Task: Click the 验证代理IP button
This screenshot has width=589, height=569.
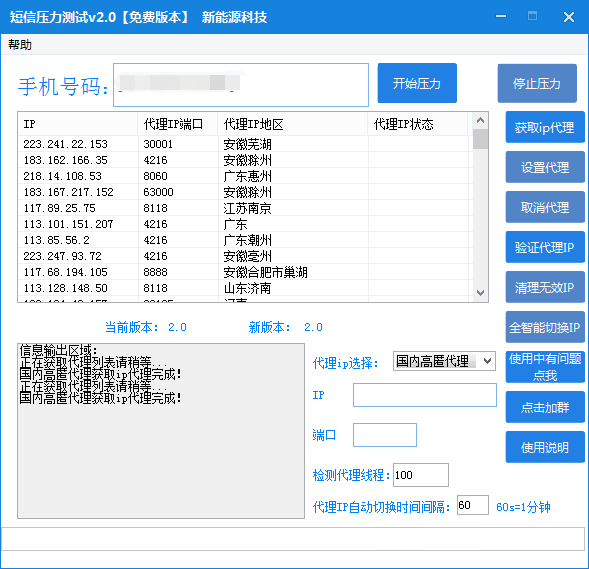Action: tap(545, 247)
